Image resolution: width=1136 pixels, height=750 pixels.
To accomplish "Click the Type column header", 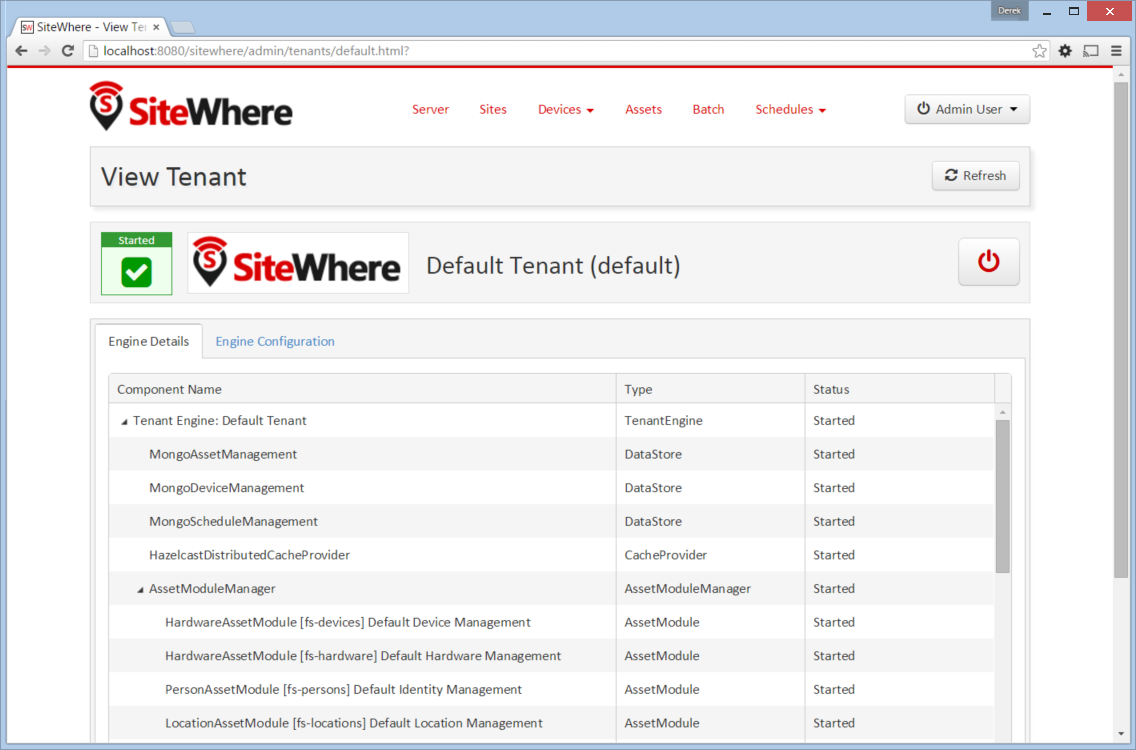I will tap(710, 389).
